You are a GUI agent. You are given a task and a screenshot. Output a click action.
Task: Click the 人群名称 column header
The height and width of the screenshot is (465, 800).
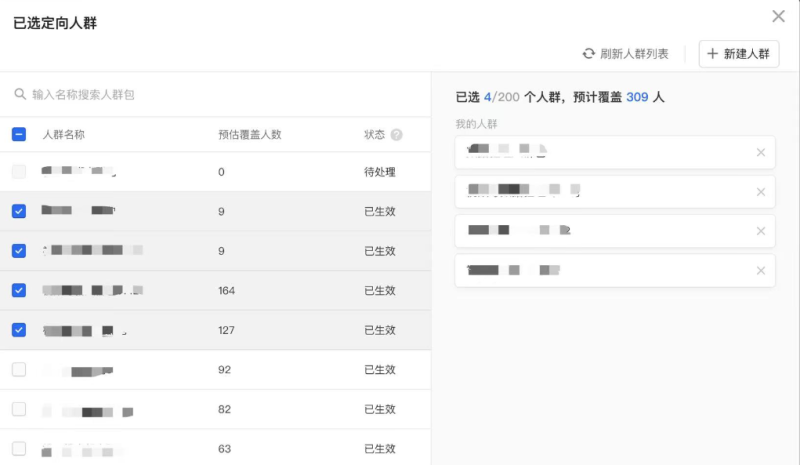coord(63,134)
